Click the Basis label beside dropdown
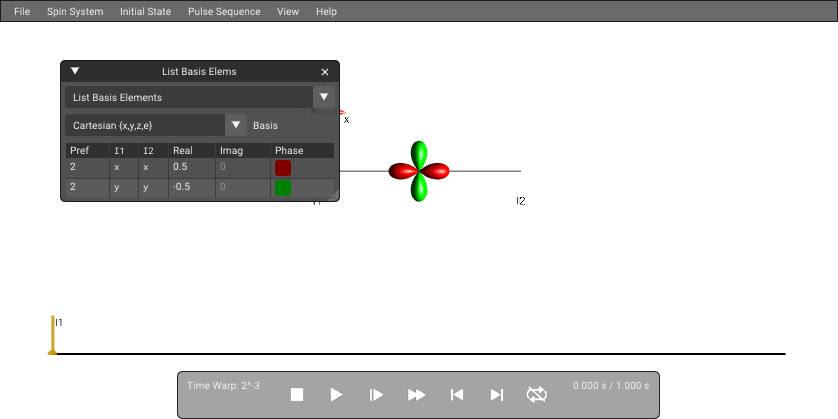The width and height of the screenshot is (838, 419). pos(265,126)
